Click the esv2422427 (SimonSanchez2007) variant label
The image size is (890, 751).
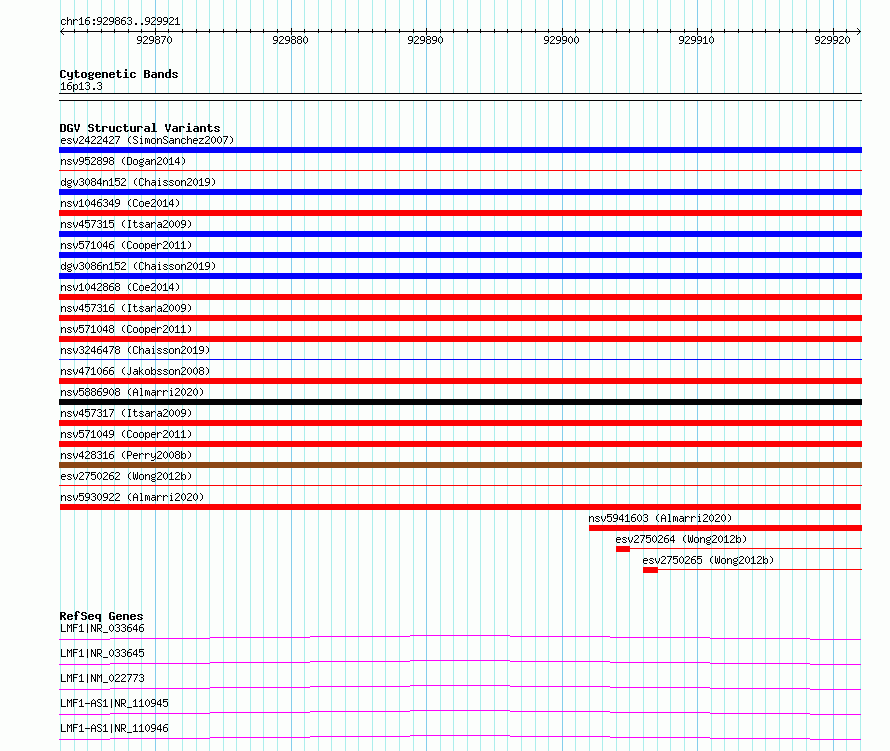pyautogui.click(x=147, y=140)
